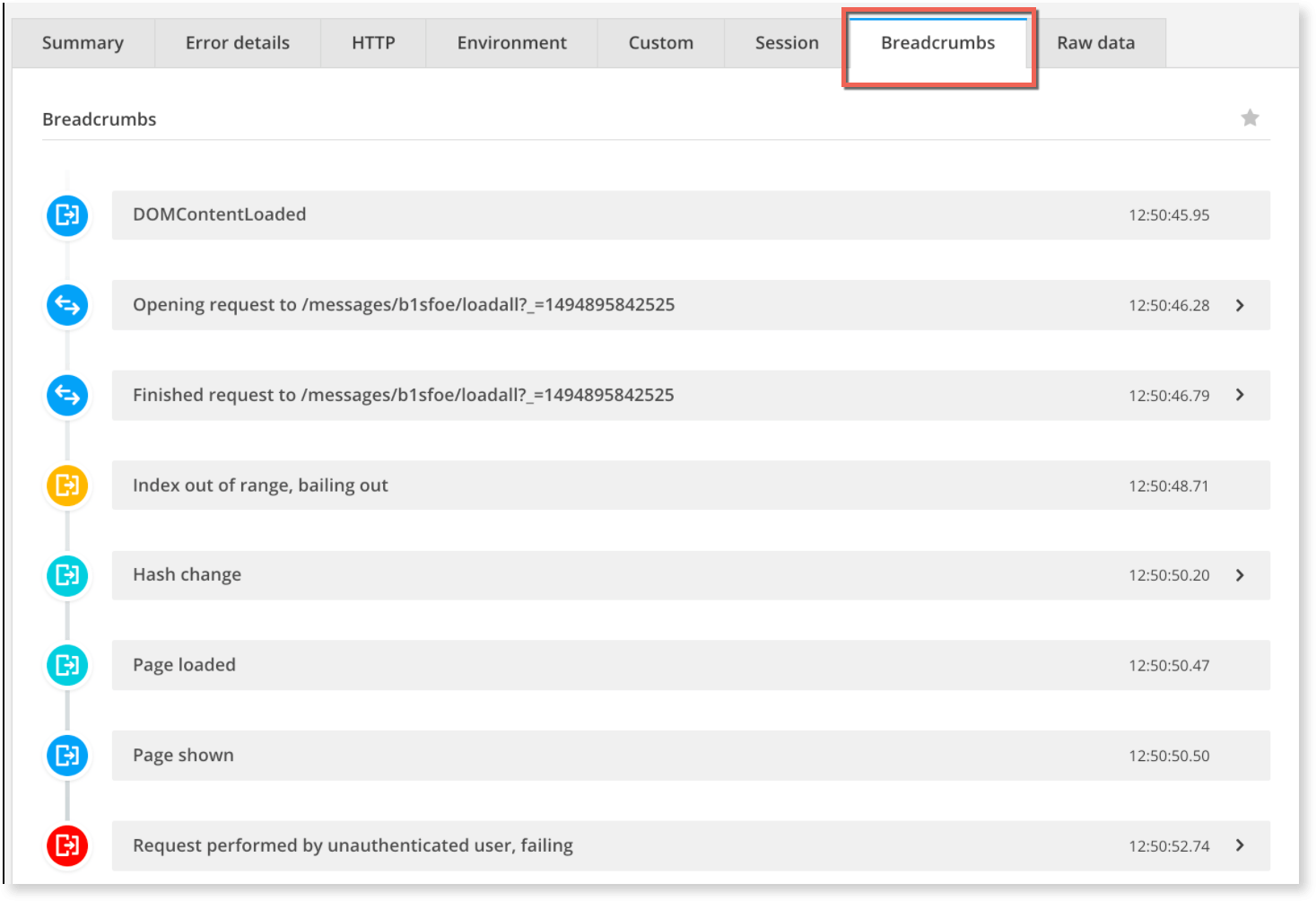Click the Finished request network icon
Image resolution: width=1316 pixels, height=901 pixels.
tap(67, 395)
